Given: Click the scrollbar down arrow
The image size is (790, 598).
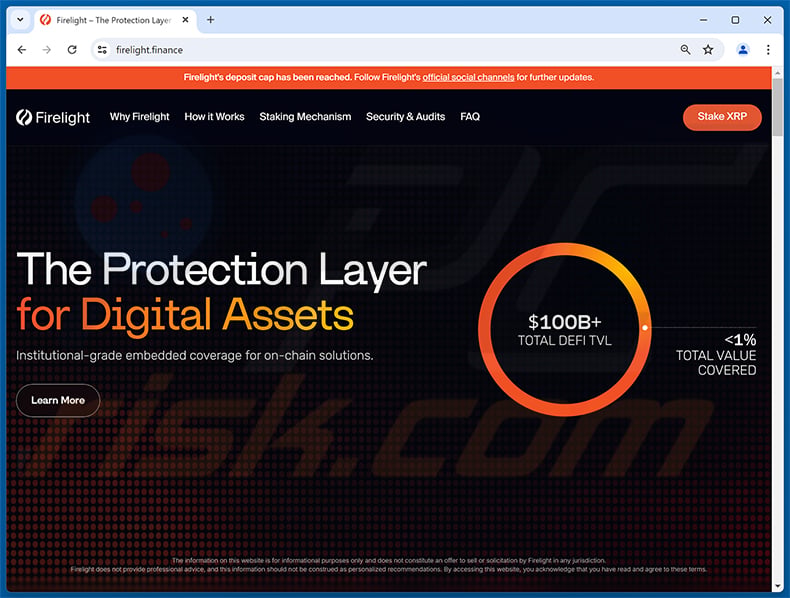Looking at the screenshot, I should [777, 586].
